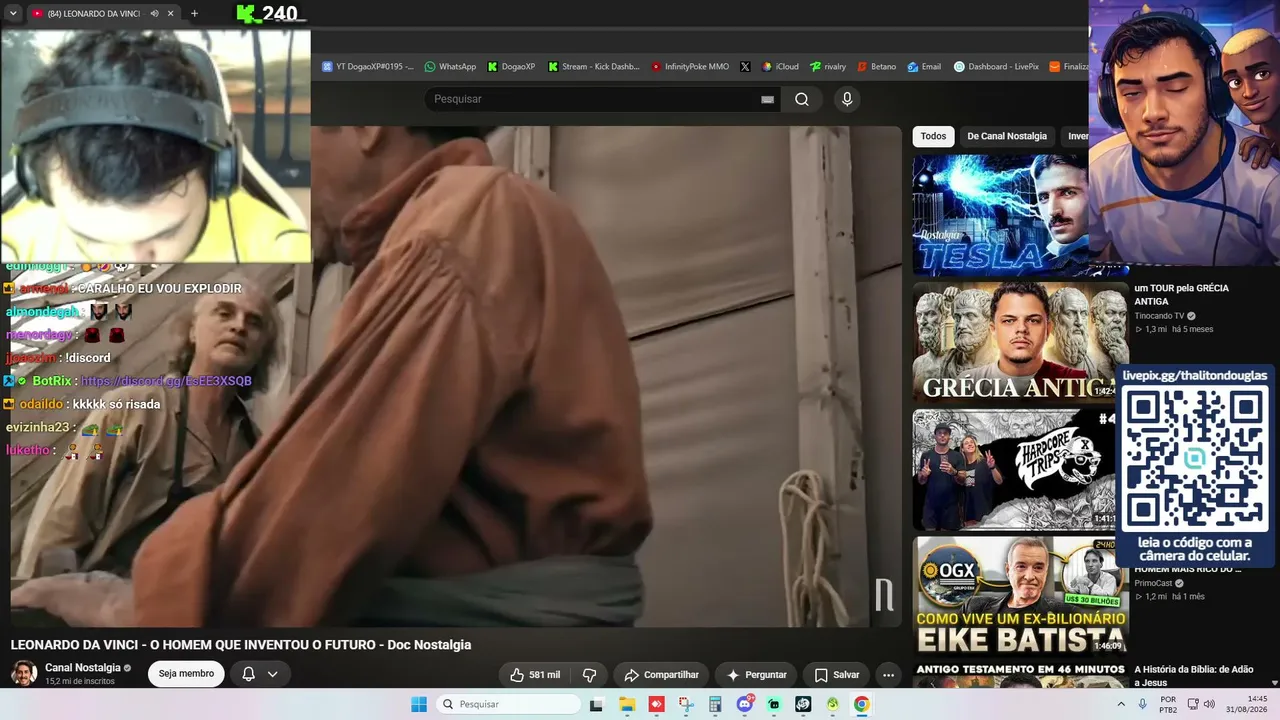This screenshot has width=1280, height=720.
Task: Open the WhatsApp bookmark
Action: (x=450, y=67)
